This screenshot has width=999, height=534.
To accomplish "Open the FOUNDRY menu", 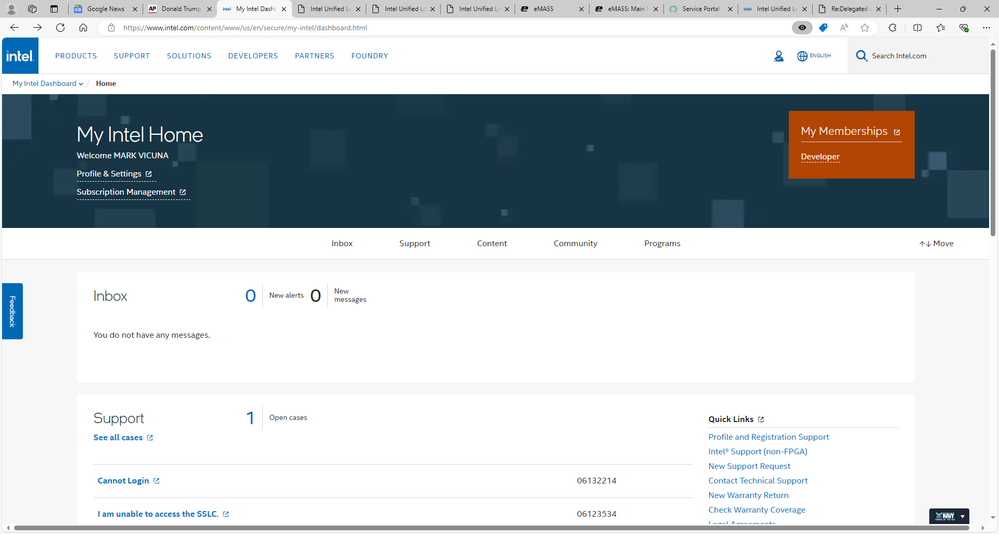I will click(370, 56).
